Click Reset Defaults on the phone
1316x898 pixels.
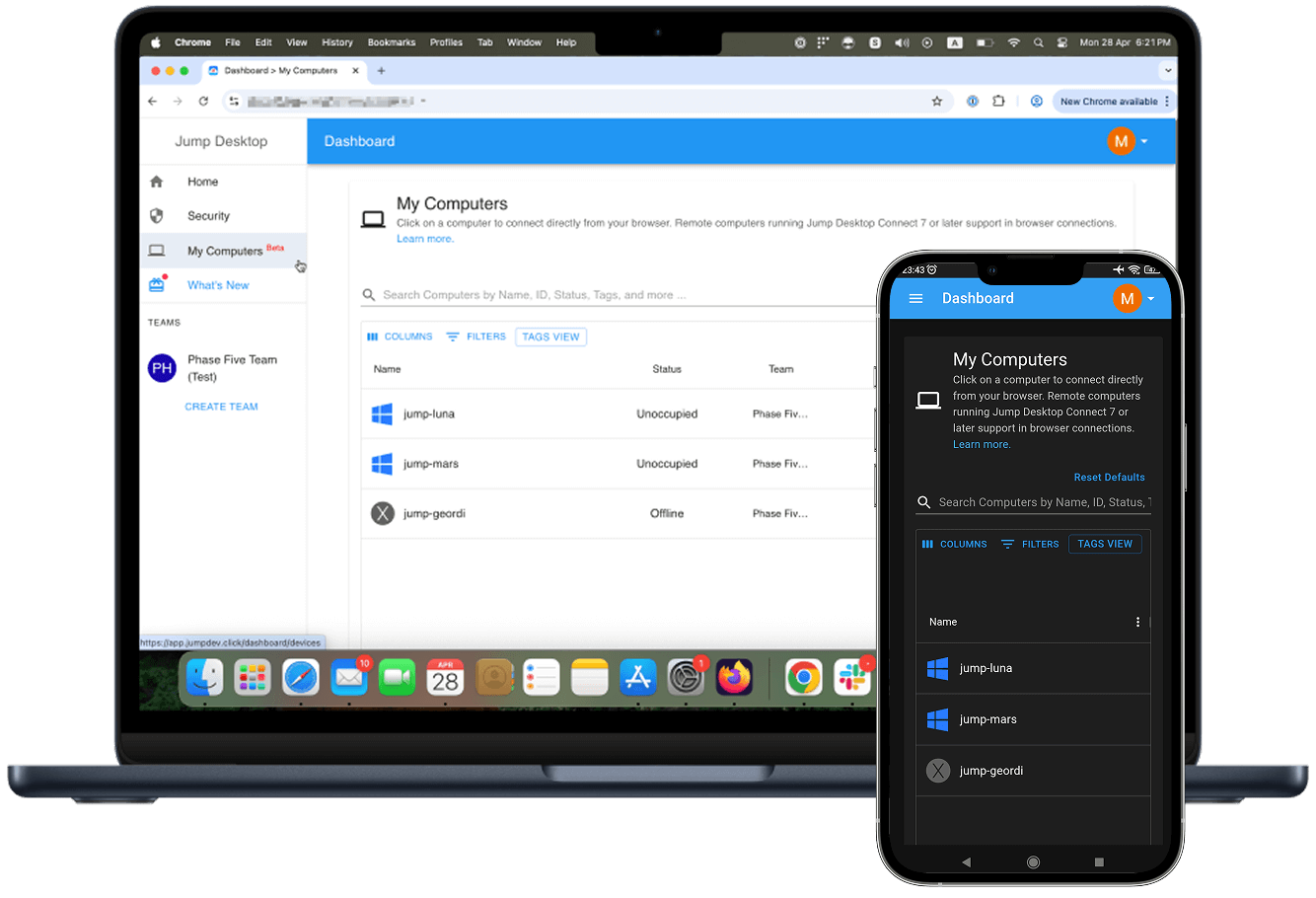click(x=1109, y=478)
